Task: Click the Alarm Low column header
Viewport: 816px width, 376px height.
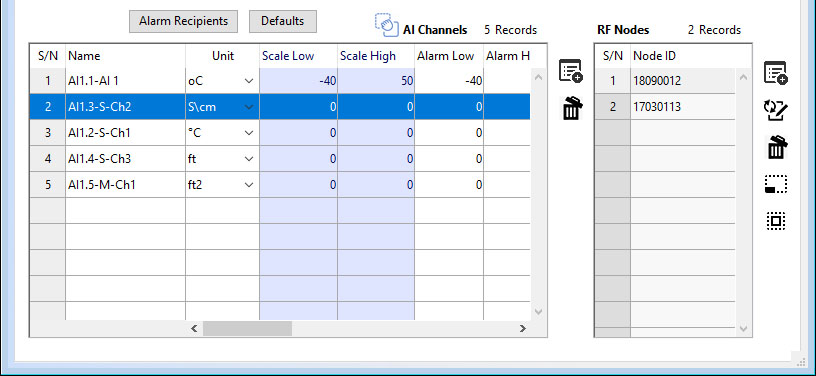Action: click(x=449, y=56)
